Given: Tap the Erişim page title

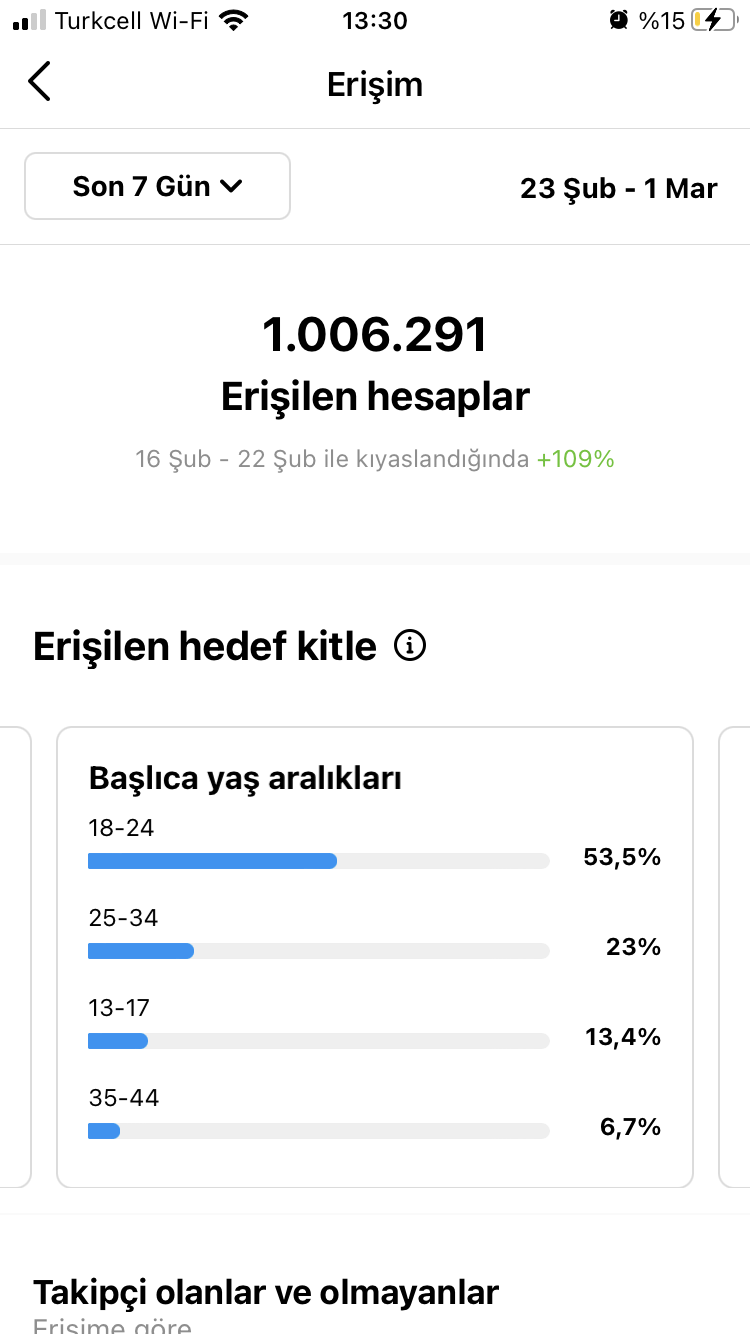Looking at the screenshot, I should pos(375,84).
